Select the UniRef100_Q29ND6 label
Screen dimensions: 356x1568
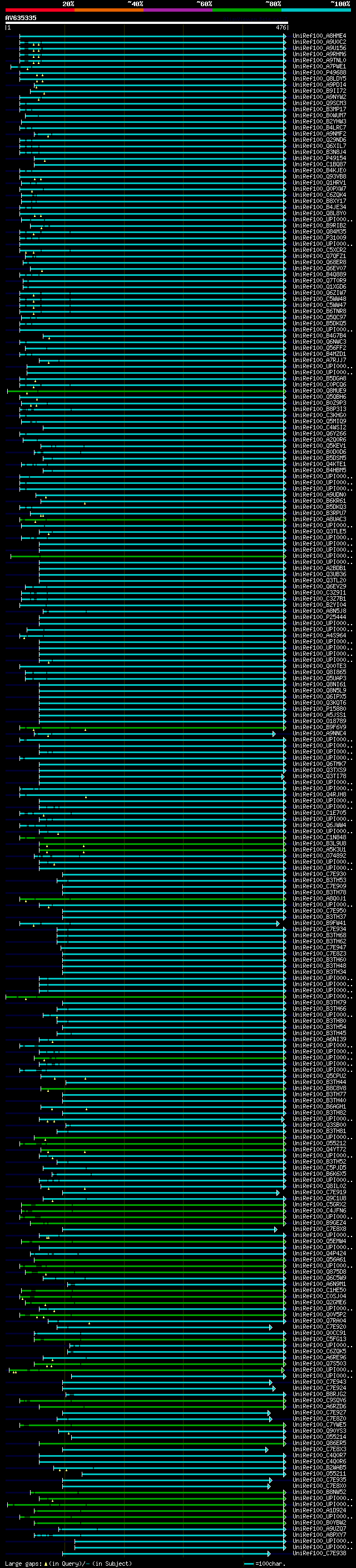click(x=319, y=140)
